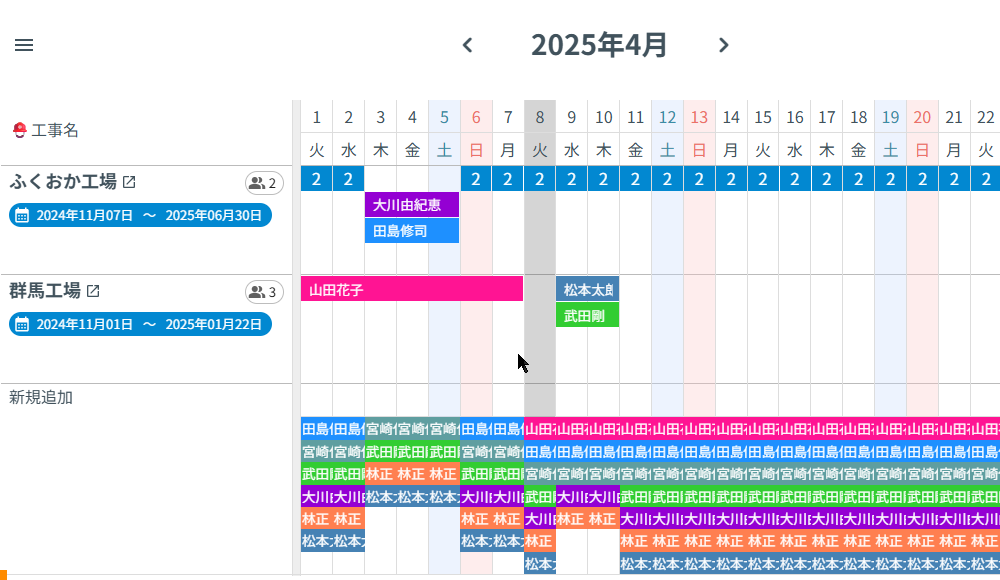Click the calendar icon on ふくおか工場 date chip
The image size is (1000, 580).
coord(23,214)
